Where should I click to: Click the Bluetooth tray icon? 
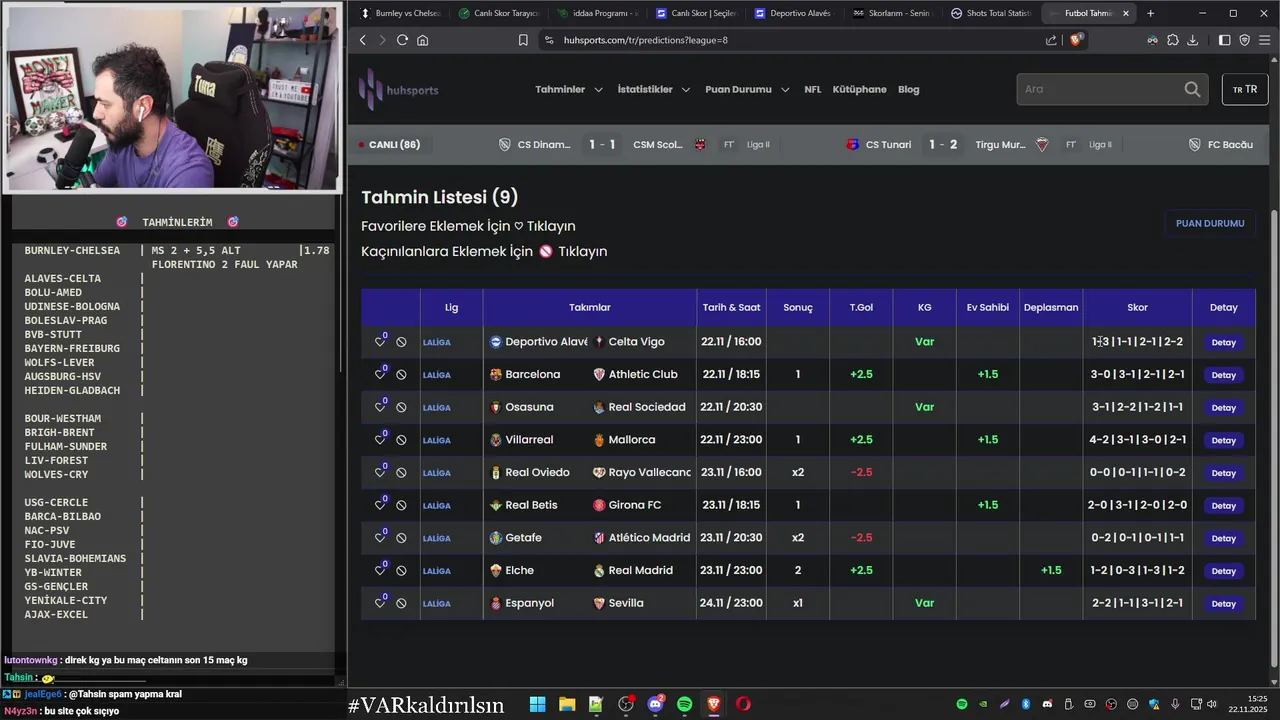[1026, 704]
